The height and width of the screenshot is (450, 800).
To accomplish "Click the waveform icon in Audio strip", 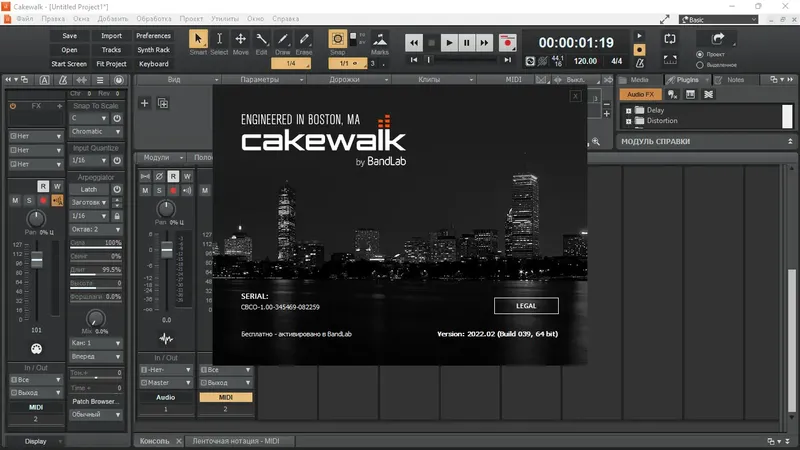I will pos(166,338).
